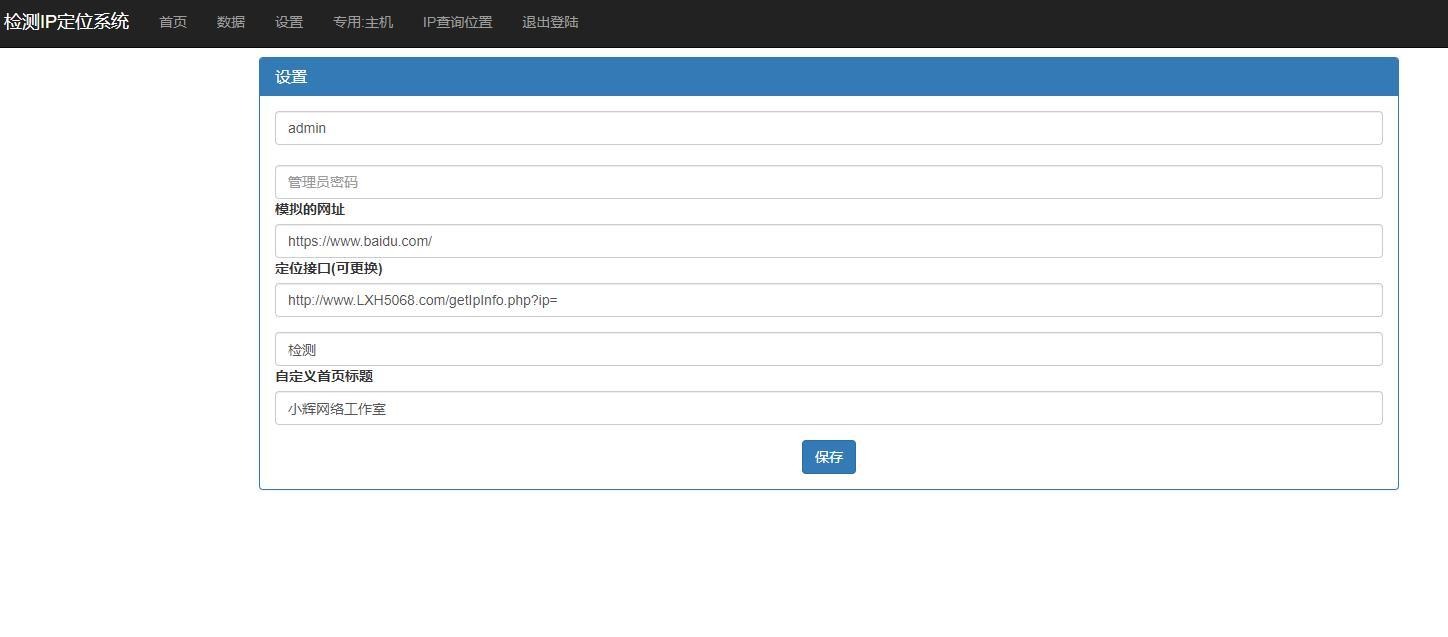Open the 数据 page in navbar

pyautogui.click(x=231, y=22)
